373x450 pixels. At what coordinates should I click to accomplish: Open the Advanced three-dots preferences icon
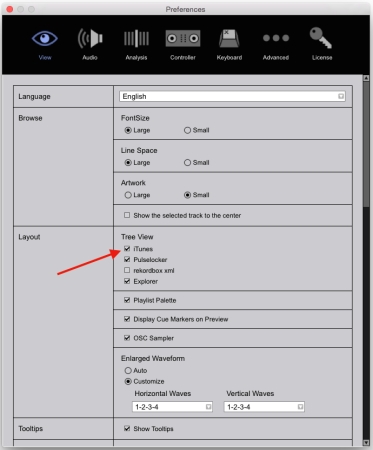(x=276, y=38)
